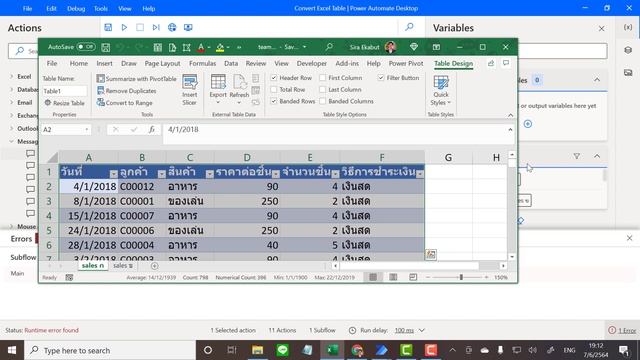Image resolution: width=640 pixels, height=360 pixels.
Task: Open the Developer tab
Action: (x=311, y=63)
